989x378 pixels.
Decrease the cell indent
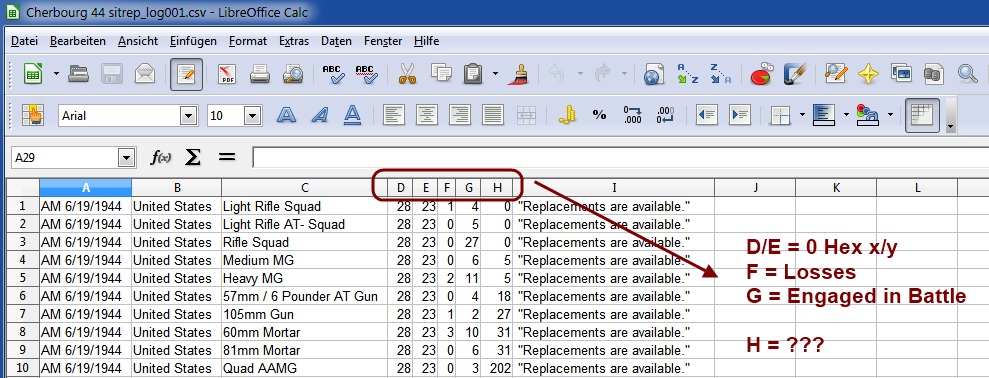[x=707, y=115]
